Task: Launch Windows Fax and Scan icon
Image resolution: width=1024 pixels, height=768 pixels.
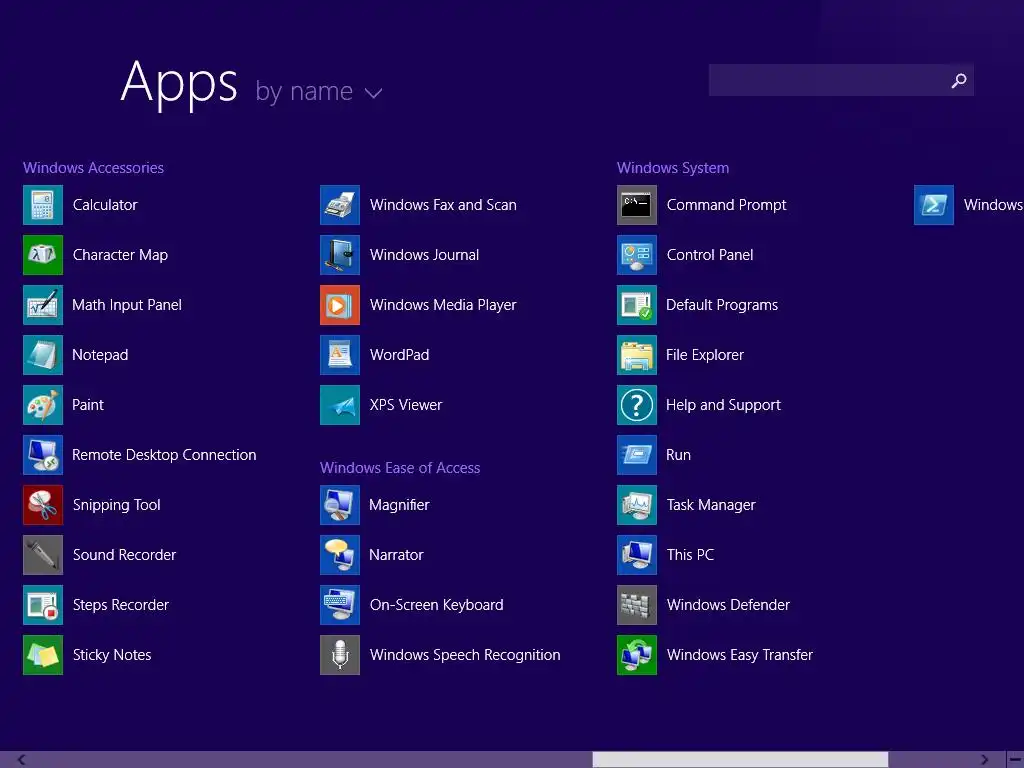Action: 340,205
